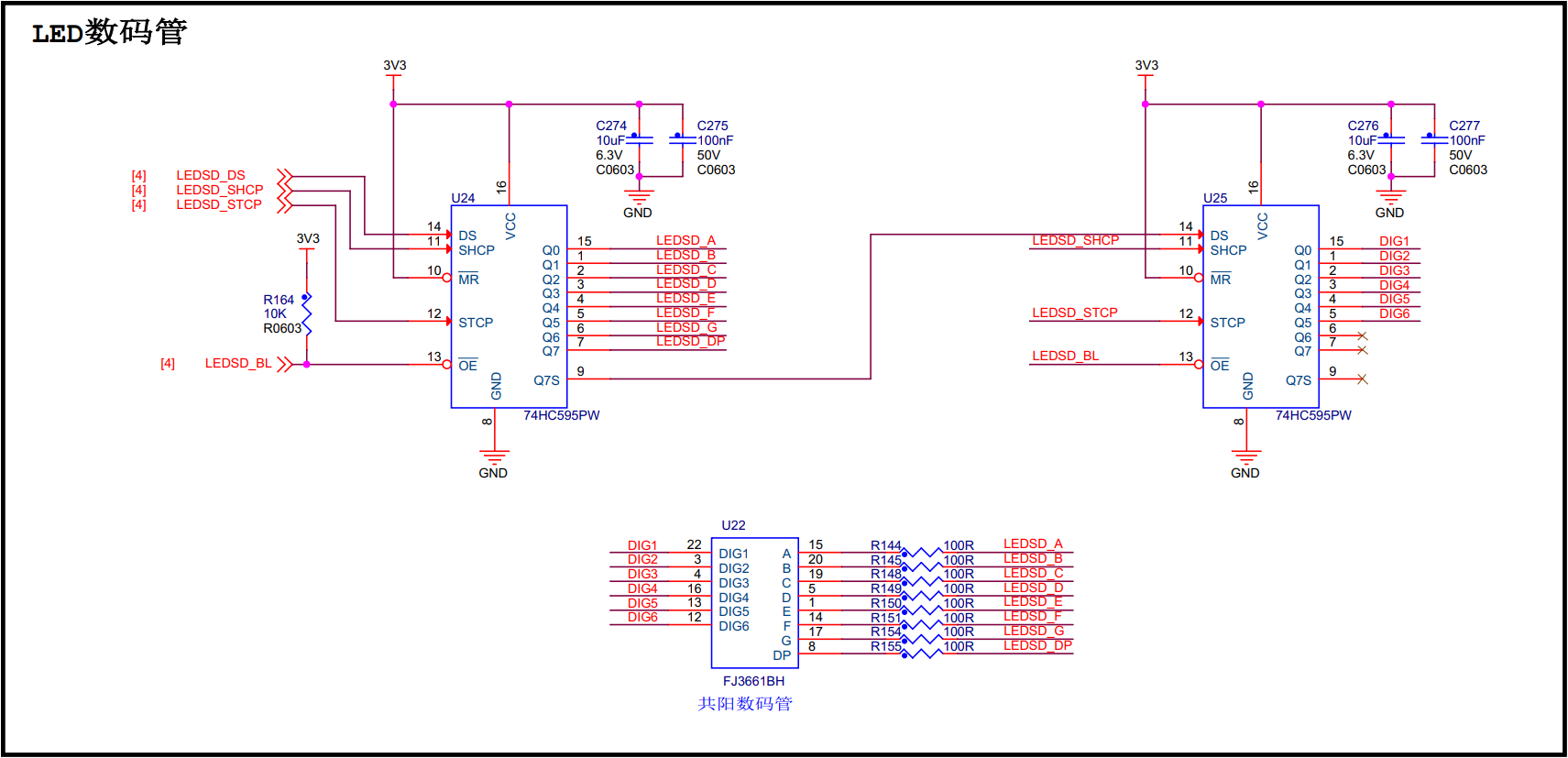This screenshot has height=758, width=1568.
Task: Select the R155 resistor zigzag symbol
Action: (x=922, y=654)
